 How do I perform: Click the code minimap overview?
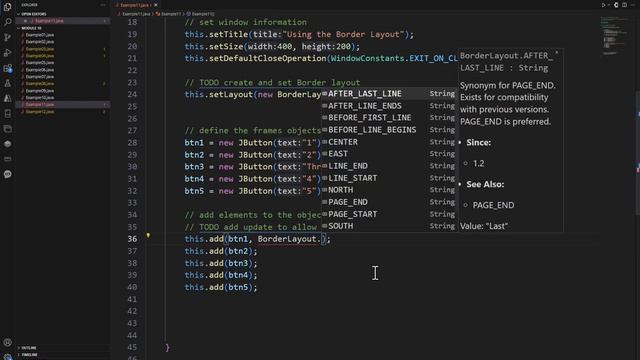coord(616,36)
